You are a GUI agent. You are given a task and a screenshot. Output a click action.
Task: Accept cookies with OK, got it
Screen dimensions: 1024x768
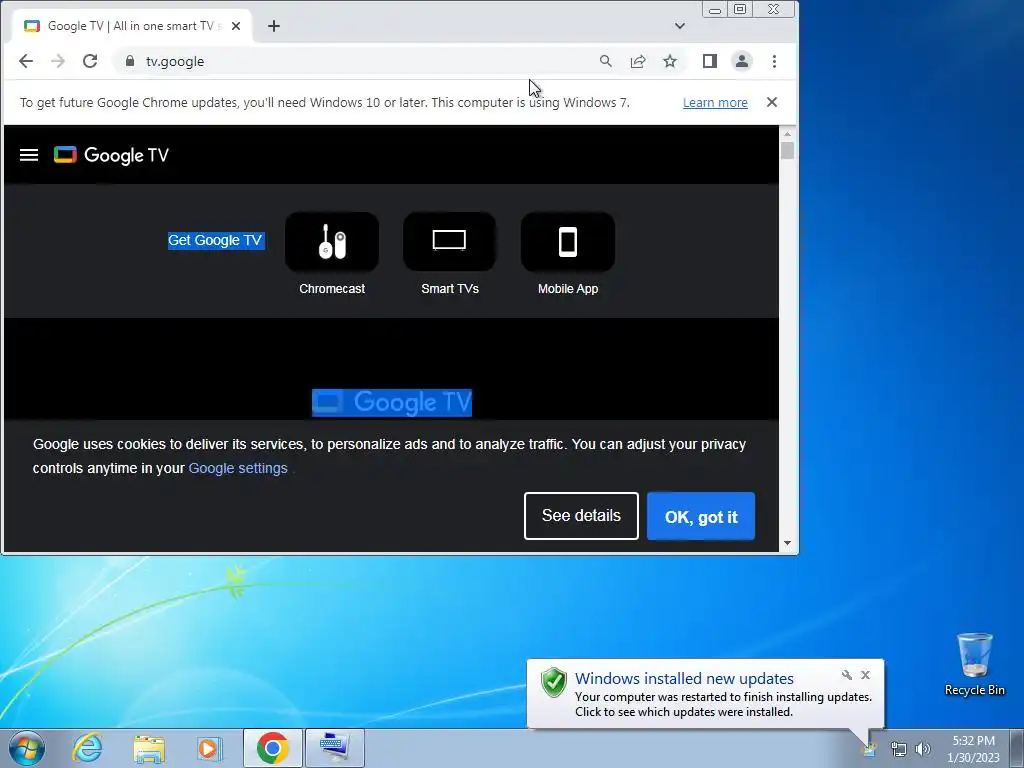[x=701, y=516]
